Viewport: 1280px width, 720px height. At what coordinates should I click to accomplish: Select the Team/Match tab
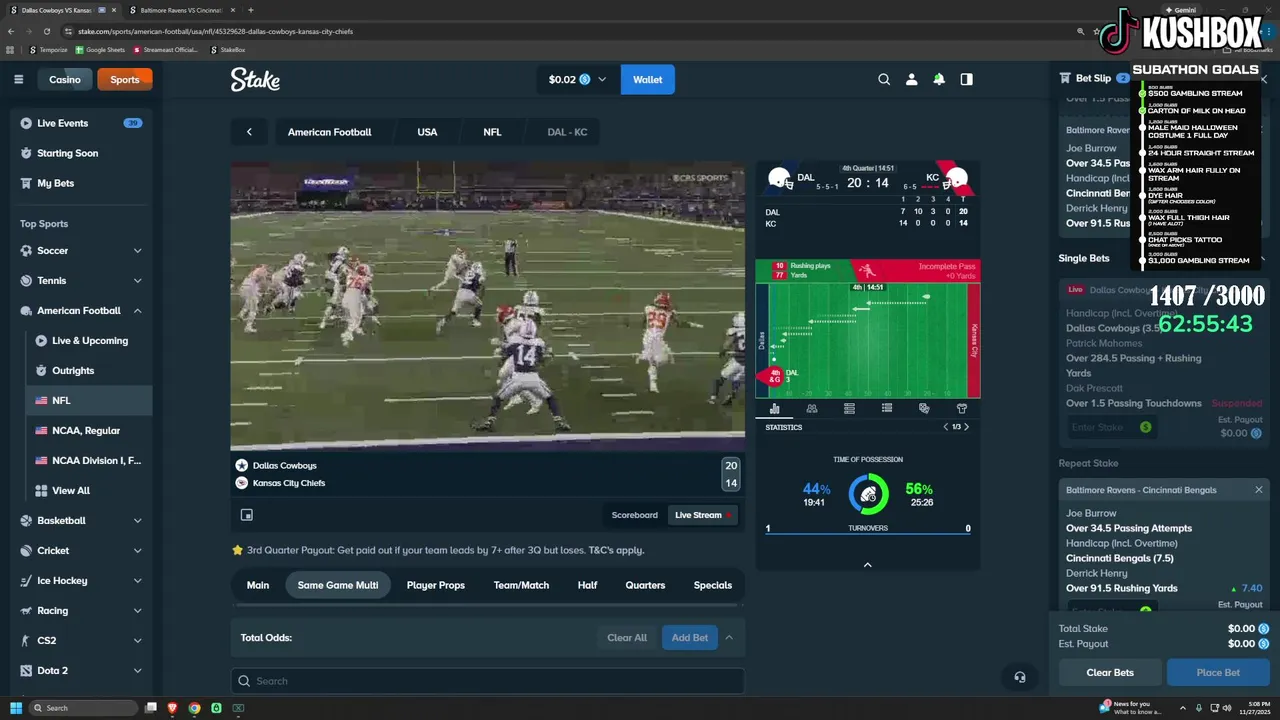click(521, 585)
